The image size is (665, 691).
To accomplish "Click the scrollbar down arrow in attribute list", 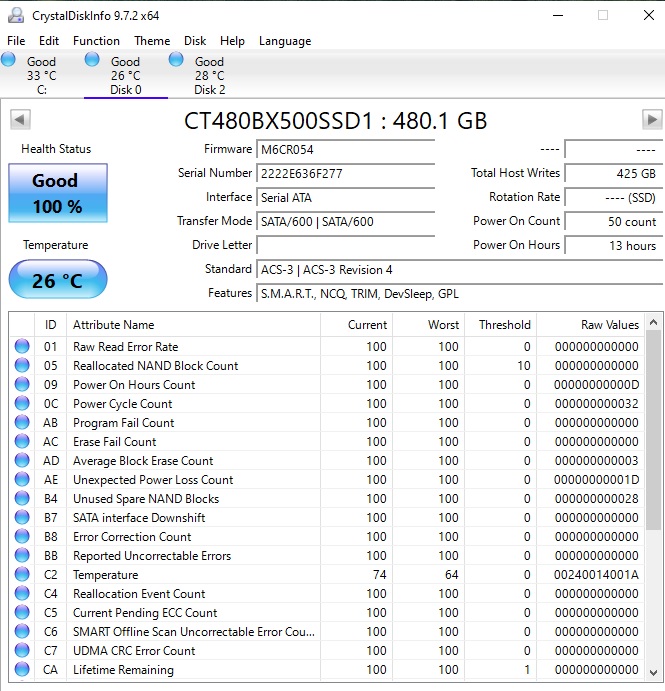I will (x=654, y=673).
